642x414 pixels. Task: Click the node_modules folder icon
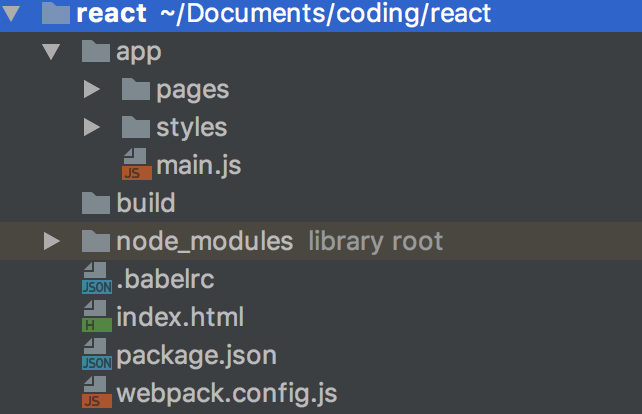pyautogui.click(x=96, y=241)
